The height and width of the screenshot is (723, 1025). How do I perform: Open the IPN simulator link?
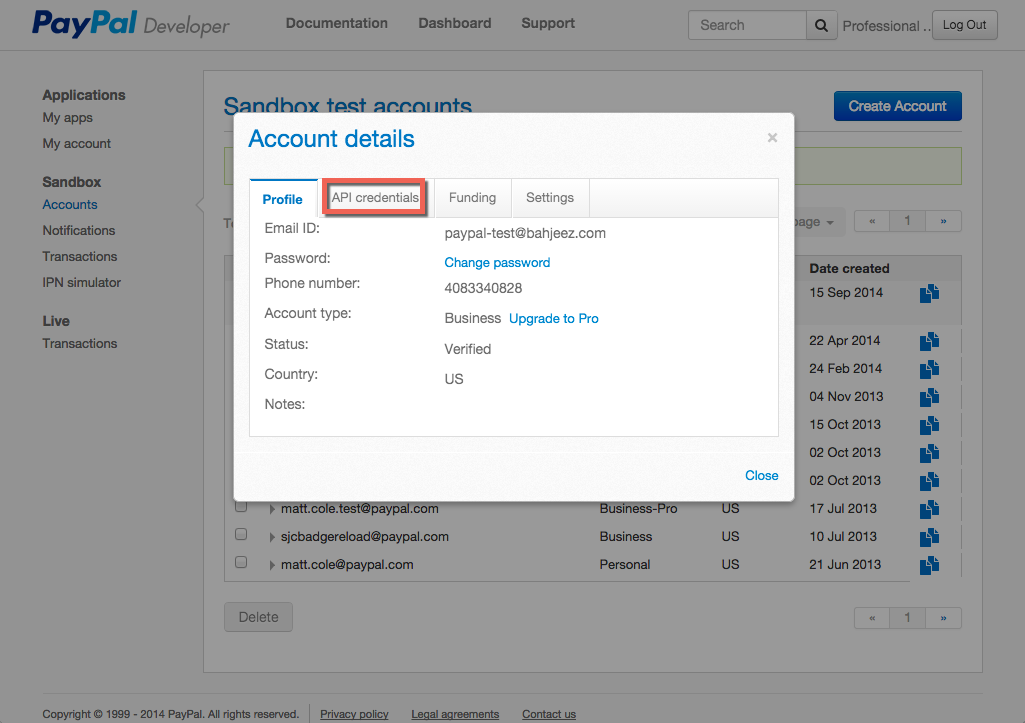tap(82, 283)
